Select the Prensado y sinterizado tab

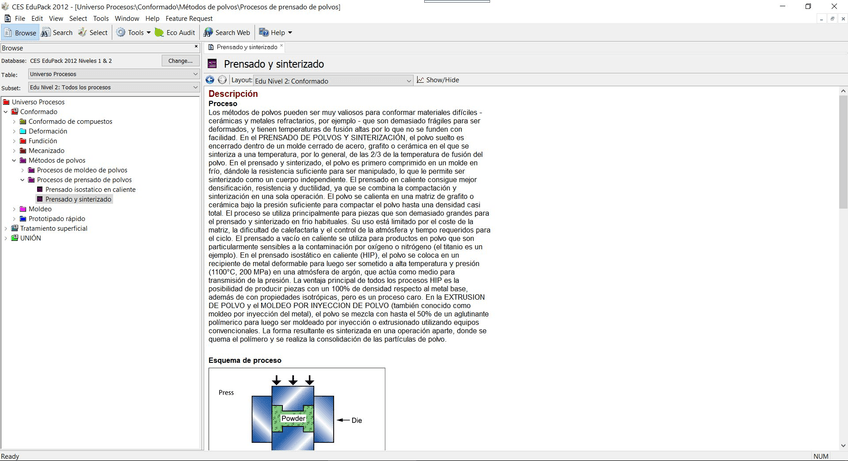click(x=246, y=47)
